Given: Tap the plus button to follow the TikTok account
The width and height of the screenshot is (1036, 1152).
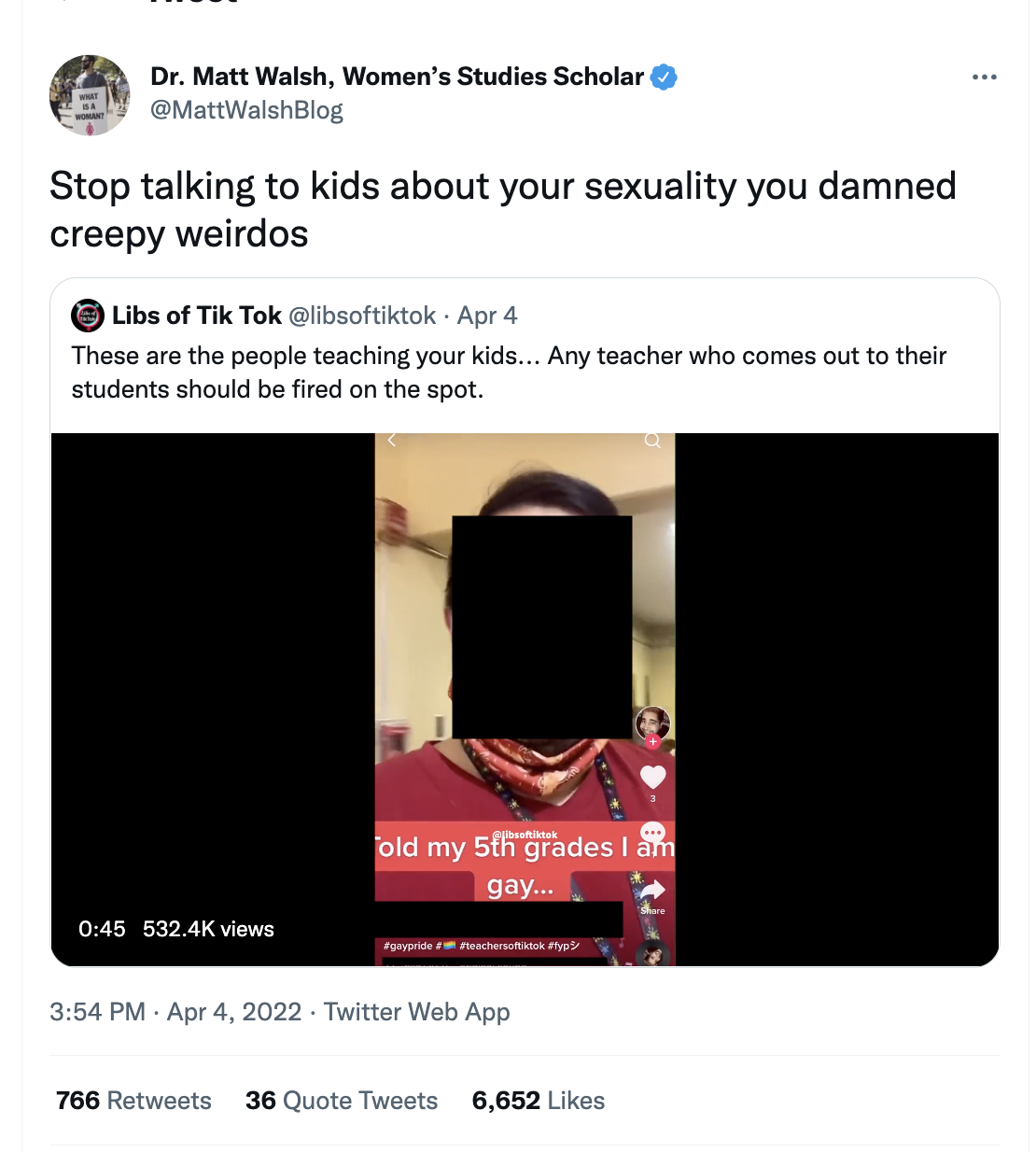Looking at the screenshot, I should coord(654,739).
